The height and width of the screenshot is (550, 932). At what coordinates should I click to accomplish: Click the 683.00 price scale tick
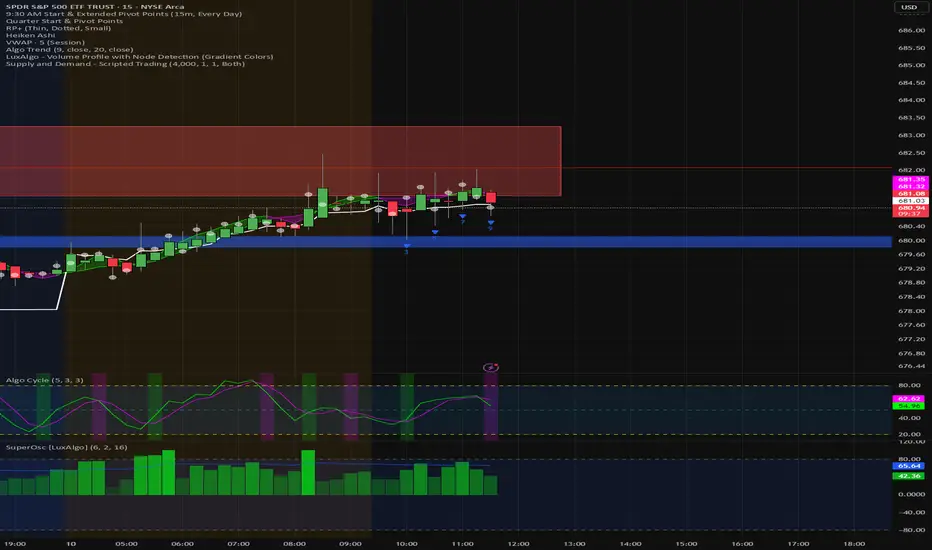click(x=911, y=135)
